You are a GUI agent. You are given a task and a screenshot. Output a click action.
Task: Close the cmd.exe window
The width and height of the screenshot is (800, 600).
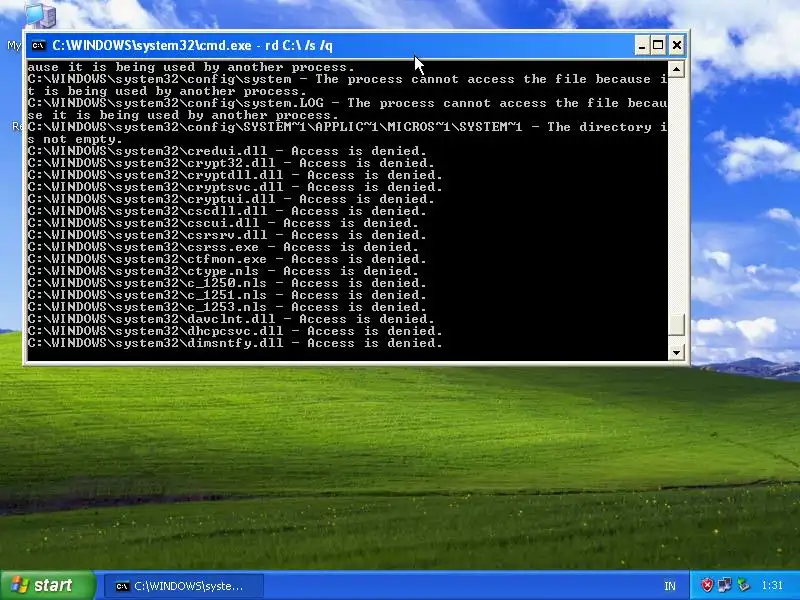677,46
